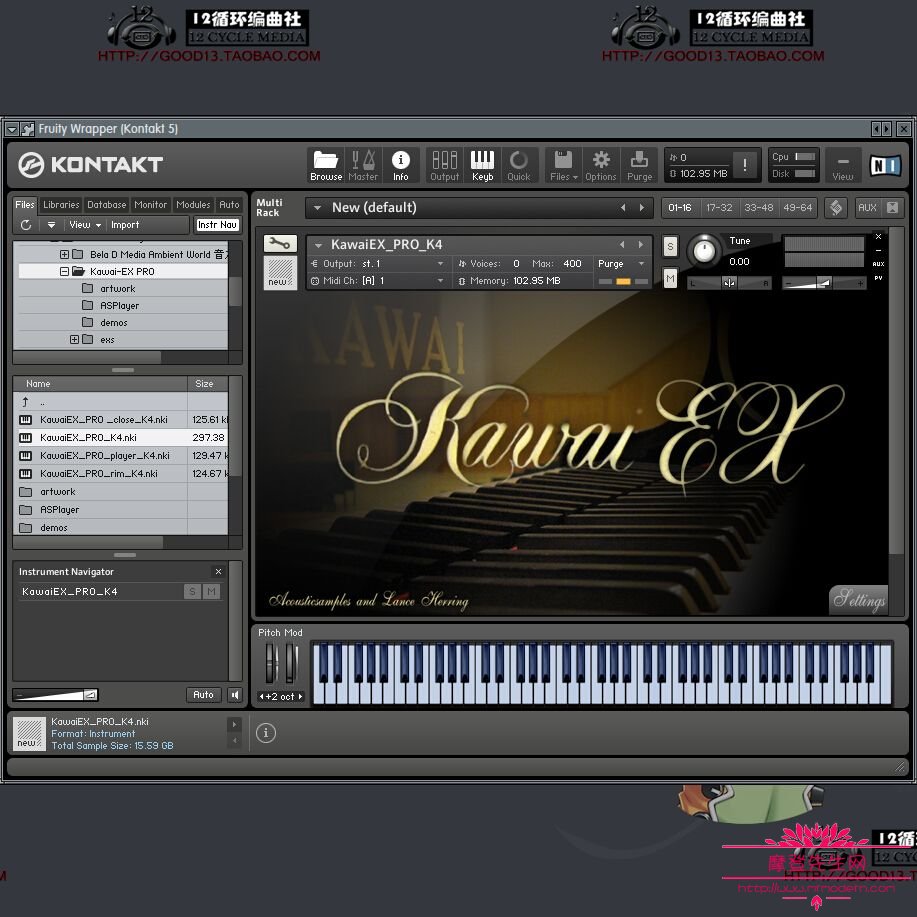
Task: Open the Output mixer panel
Action: tap(444, 164)
